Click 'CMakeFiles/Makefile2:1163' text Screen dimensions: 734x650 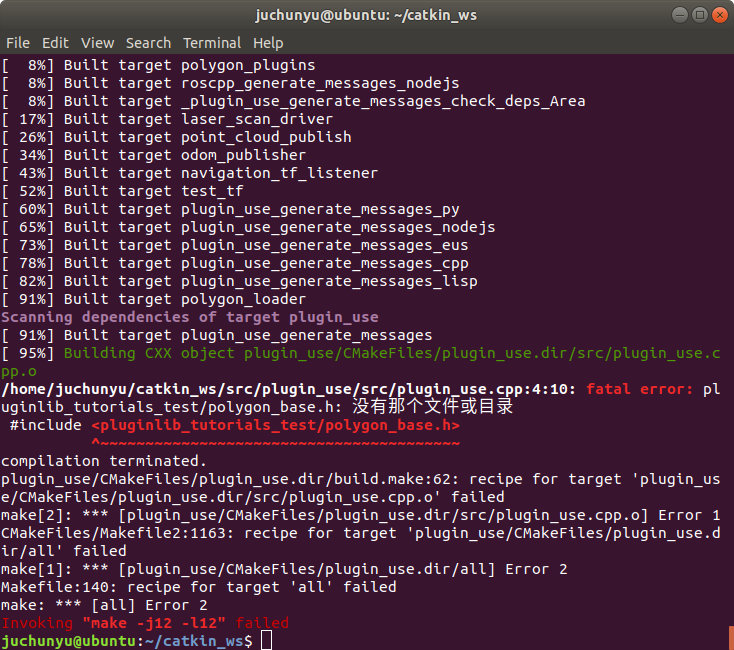coord(117,533)
